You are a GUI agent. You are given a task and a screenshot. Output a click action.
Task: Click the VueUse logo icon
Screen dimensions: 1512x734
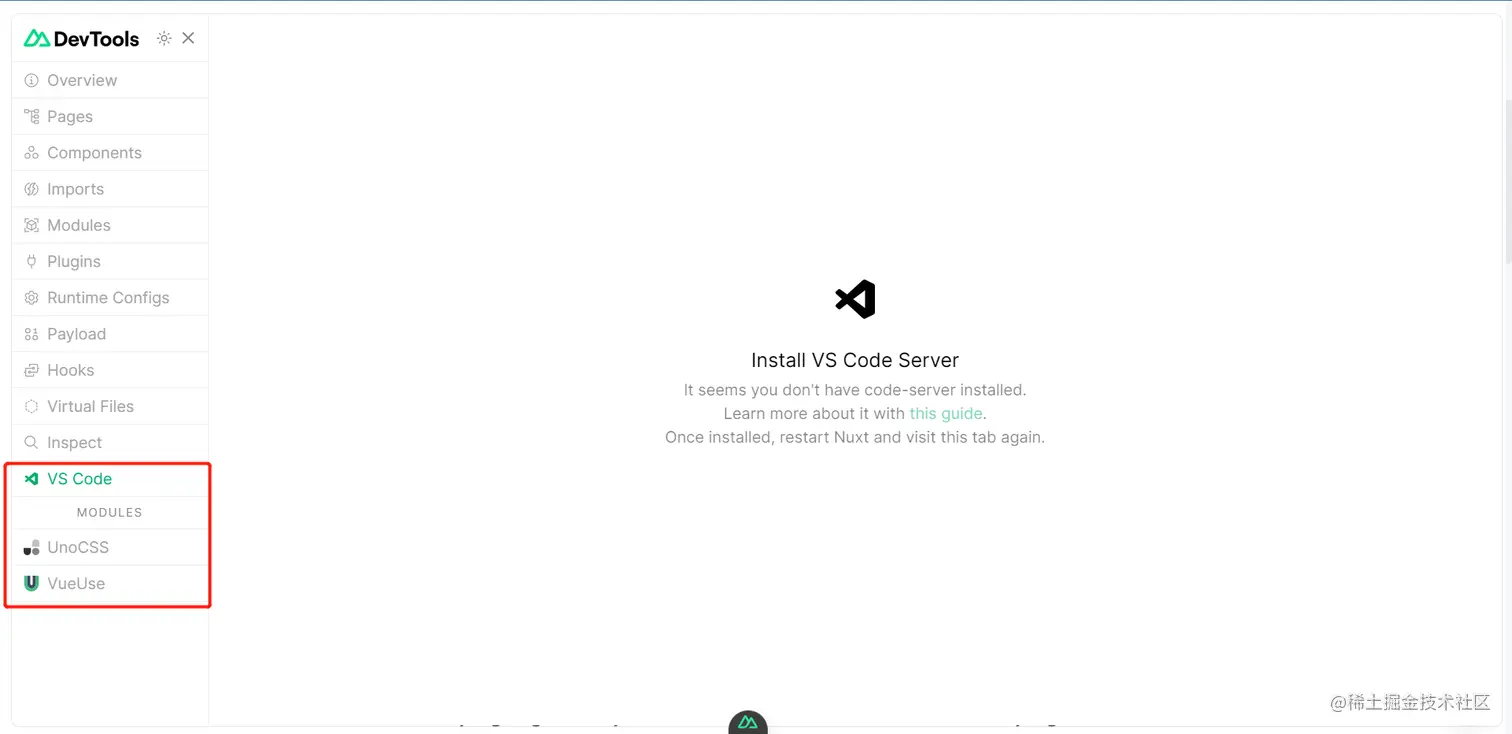pos(31,583)
